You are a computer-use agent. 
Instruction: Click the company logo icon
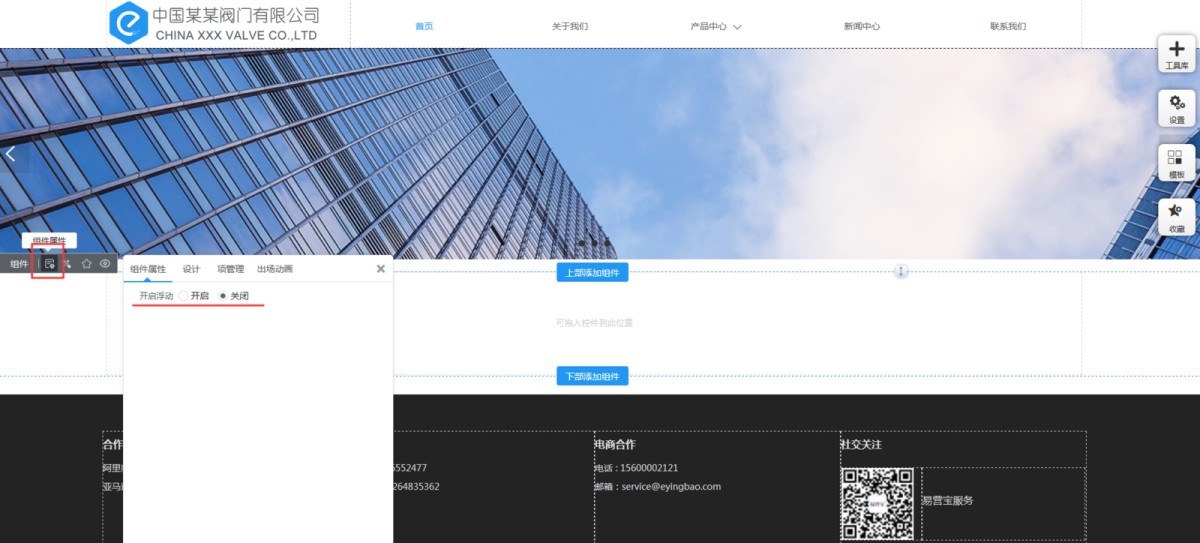point(128,23)
